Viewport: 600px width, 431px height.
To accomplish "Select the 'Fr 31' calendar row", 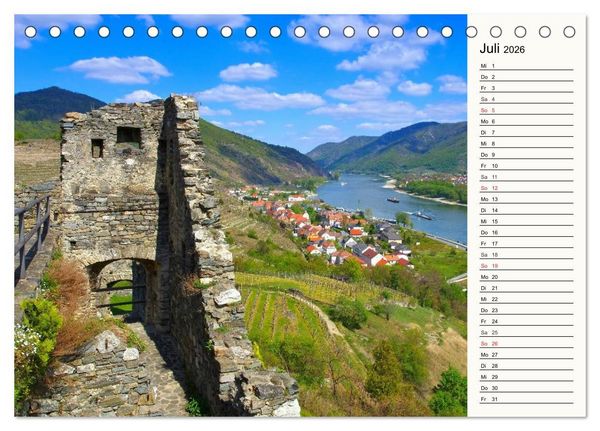I will pos(527,399).
